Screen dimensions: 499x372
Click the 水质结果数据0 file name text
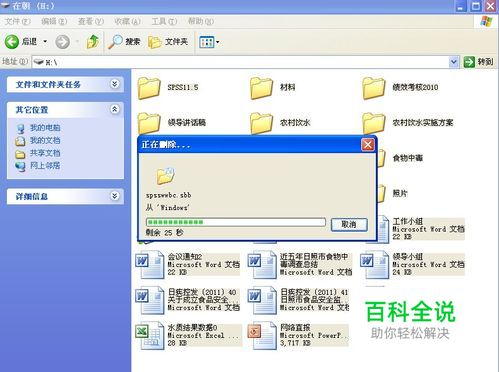pyautogui.click(x=192, y=327)
